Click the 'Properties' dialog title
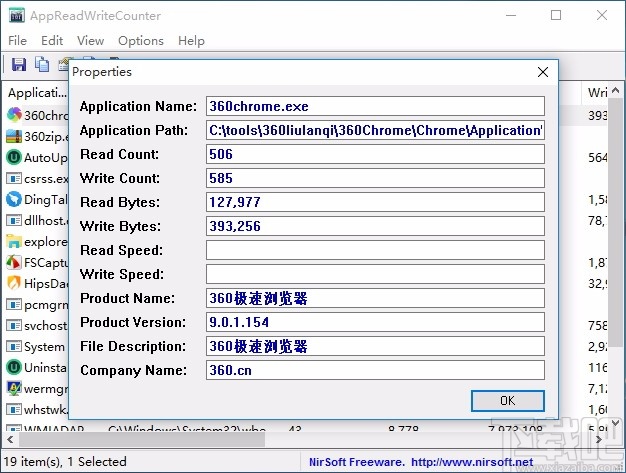Viewport: 626px width, 473px height. [x=102, y=72]
